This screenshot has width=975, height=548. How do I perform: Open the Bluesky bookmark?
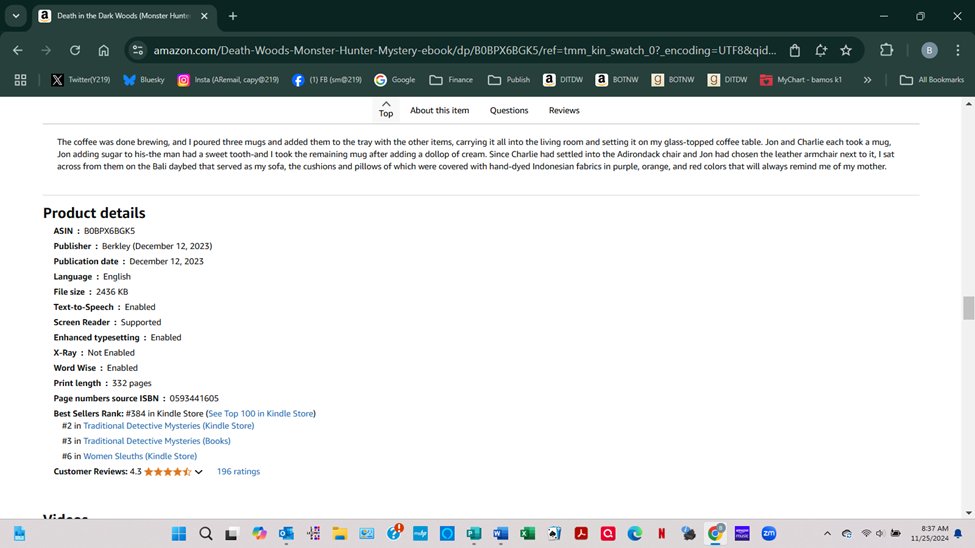pos(144,80)
